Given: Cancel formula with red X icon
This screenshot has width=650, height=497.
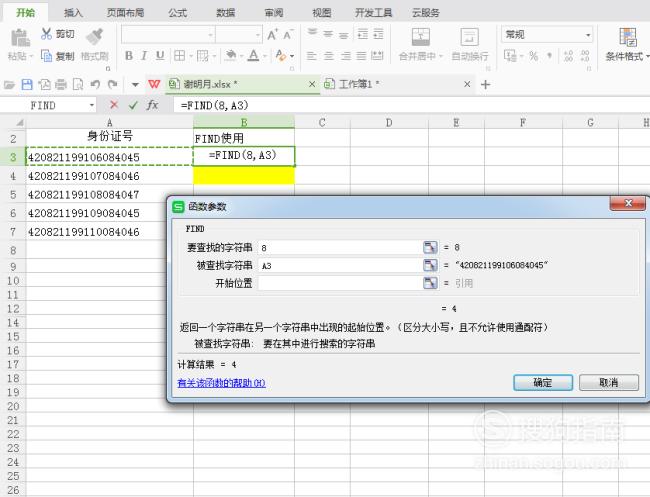Looking at the screenshot, I should (x=114, y=105).
